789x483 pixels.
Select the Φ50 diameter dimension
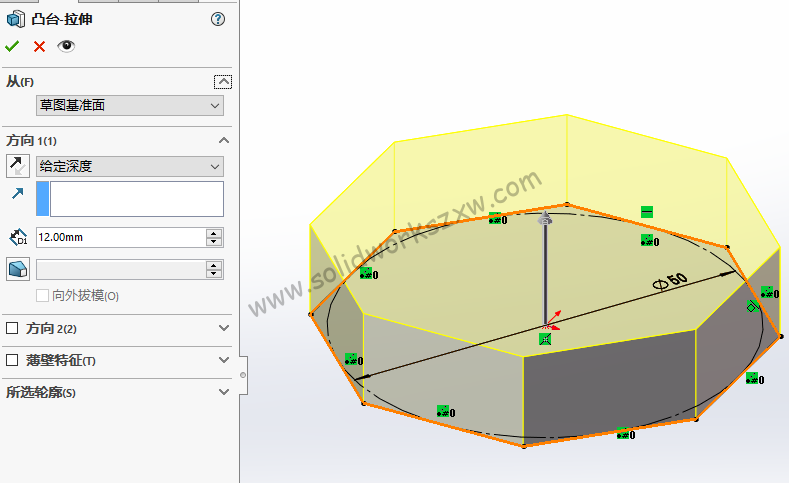(x=670, y=281)
